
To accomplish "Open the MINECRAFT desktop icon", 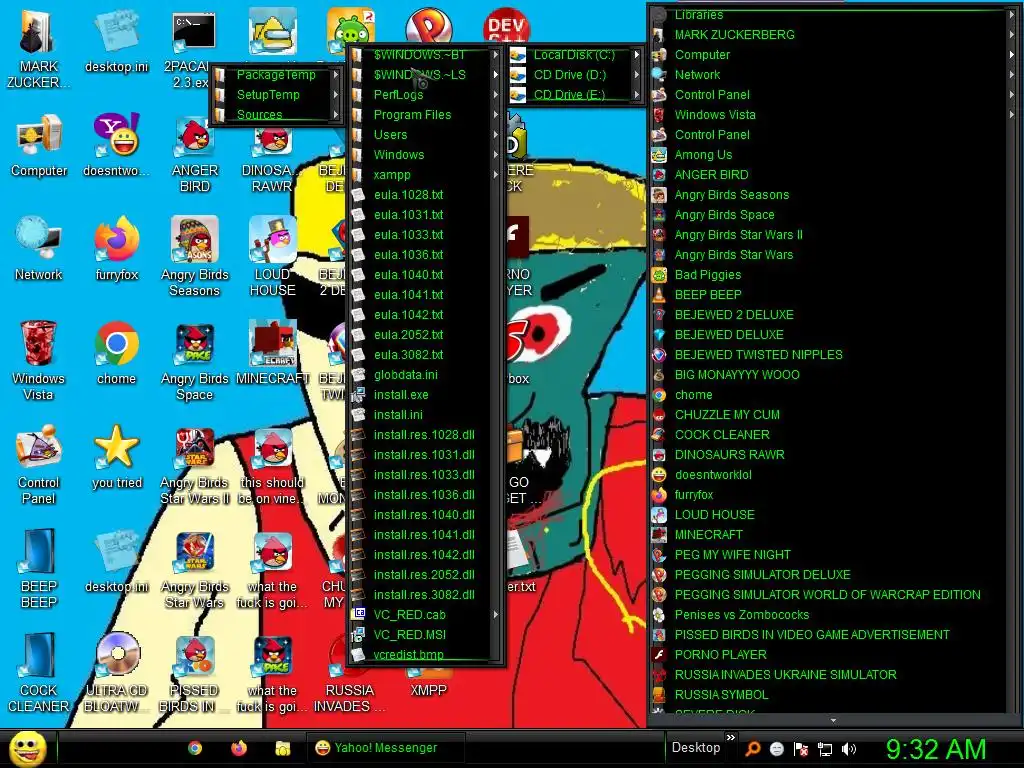I will click(x=272, y=352).
